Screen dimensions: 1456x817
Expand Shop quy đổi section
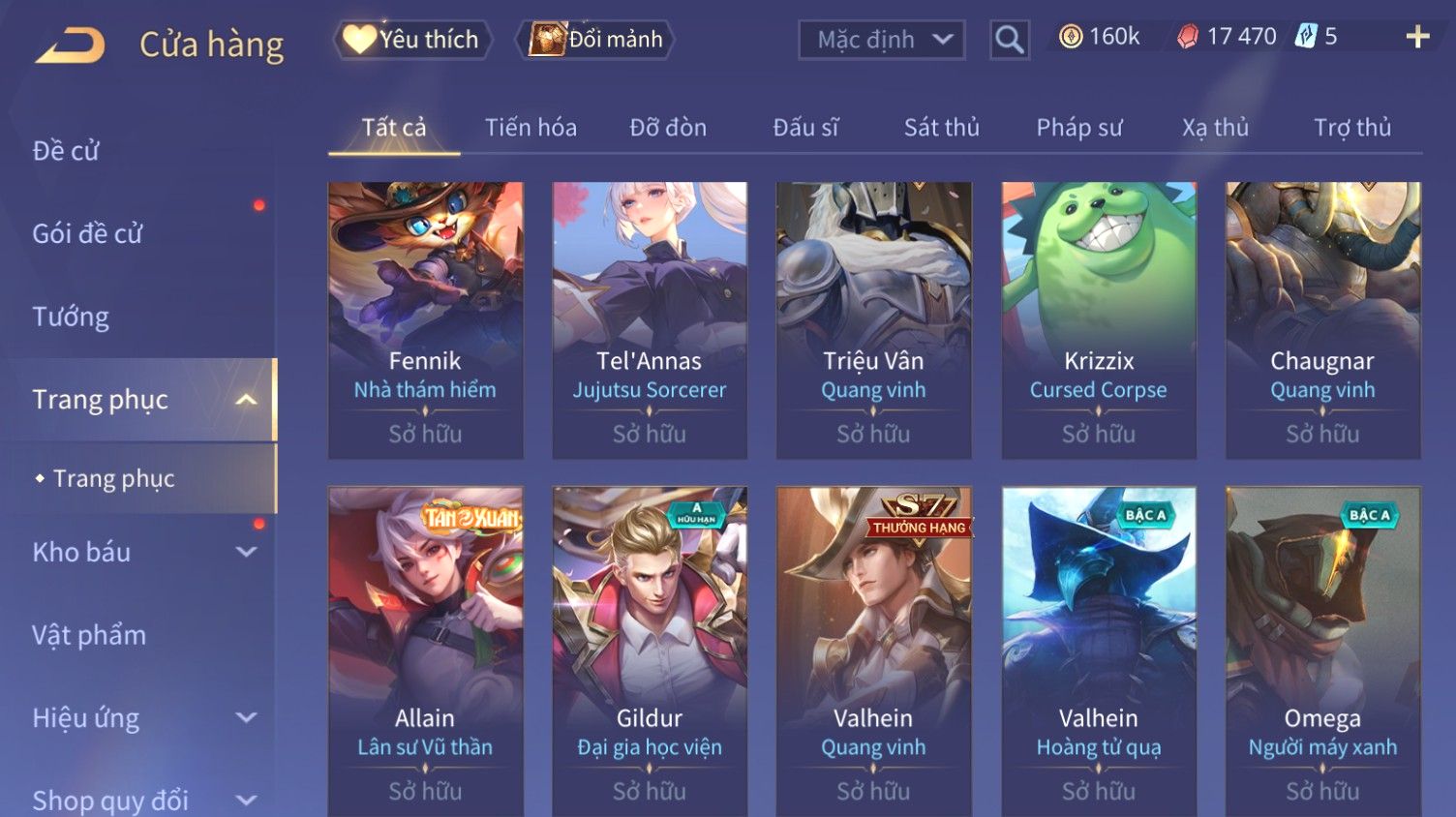tap(246, 801)
